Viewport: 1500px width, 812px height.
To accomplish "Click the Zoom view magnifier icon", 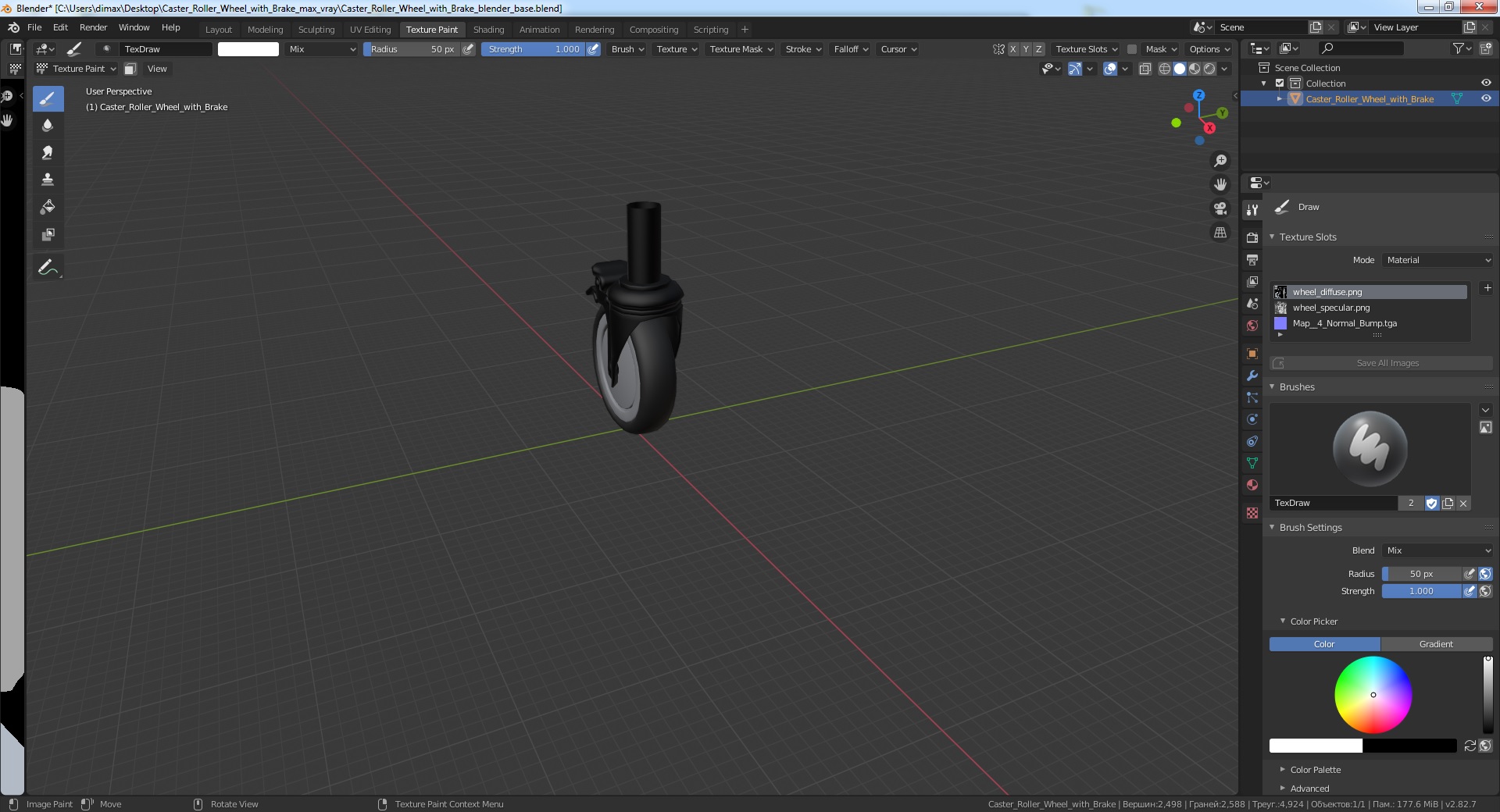I will click(x=1220, y=161).
